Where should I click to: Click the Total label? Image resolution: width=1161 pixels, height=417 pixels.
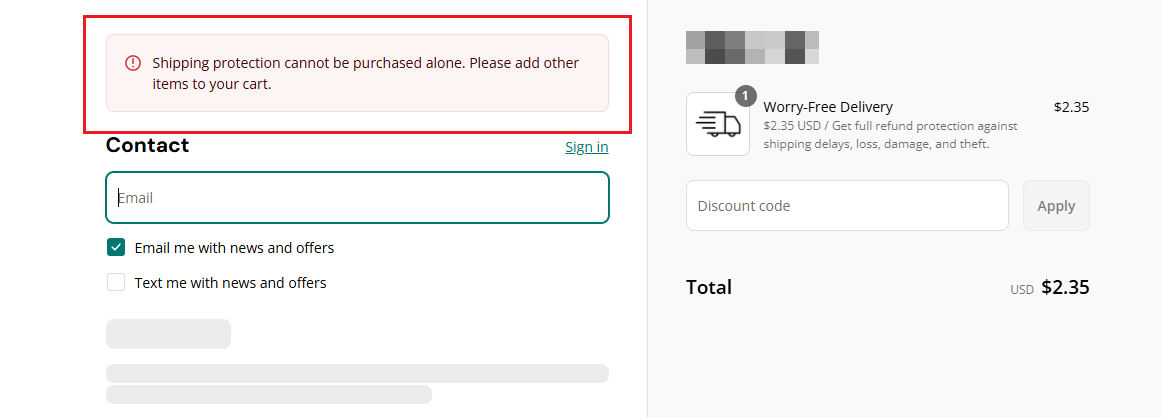click(709, 287)
